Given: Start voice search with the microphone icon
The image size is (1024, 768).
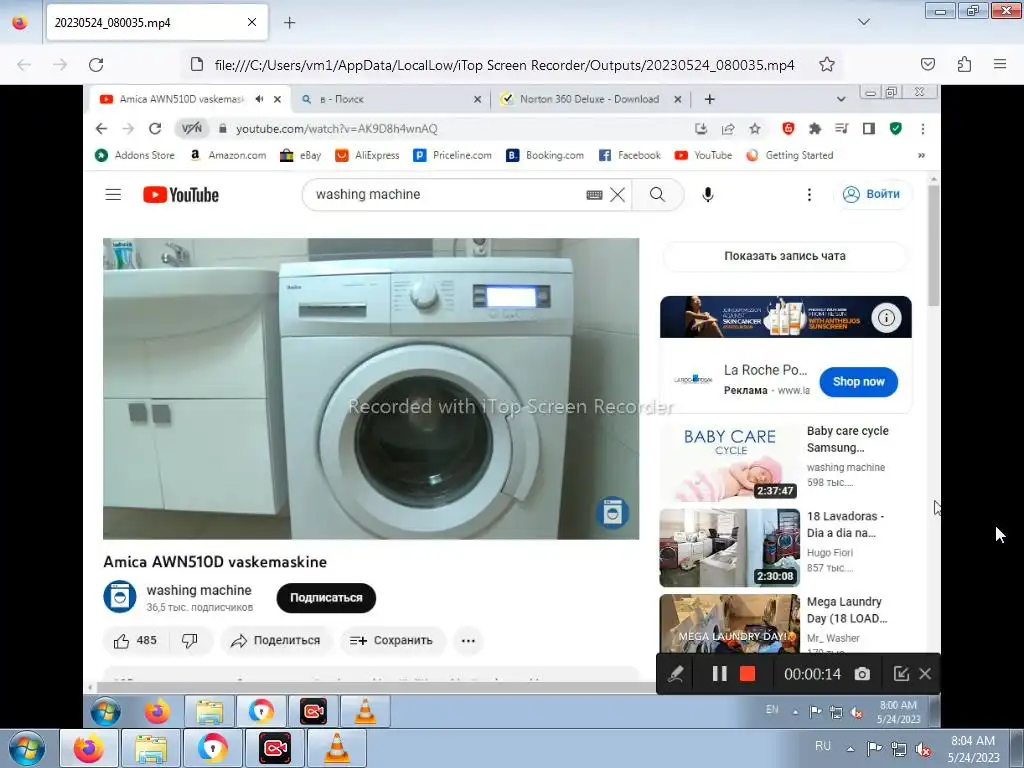Looking at the screenshot, I should (x=708, y=195).
